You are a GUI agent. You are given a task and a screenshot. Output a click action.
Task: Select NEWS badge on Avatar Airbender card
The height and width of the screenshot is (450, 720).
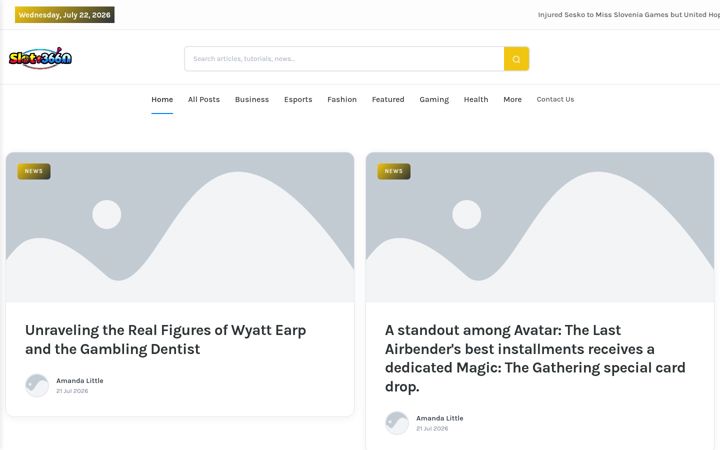click(x=394, y=171)
